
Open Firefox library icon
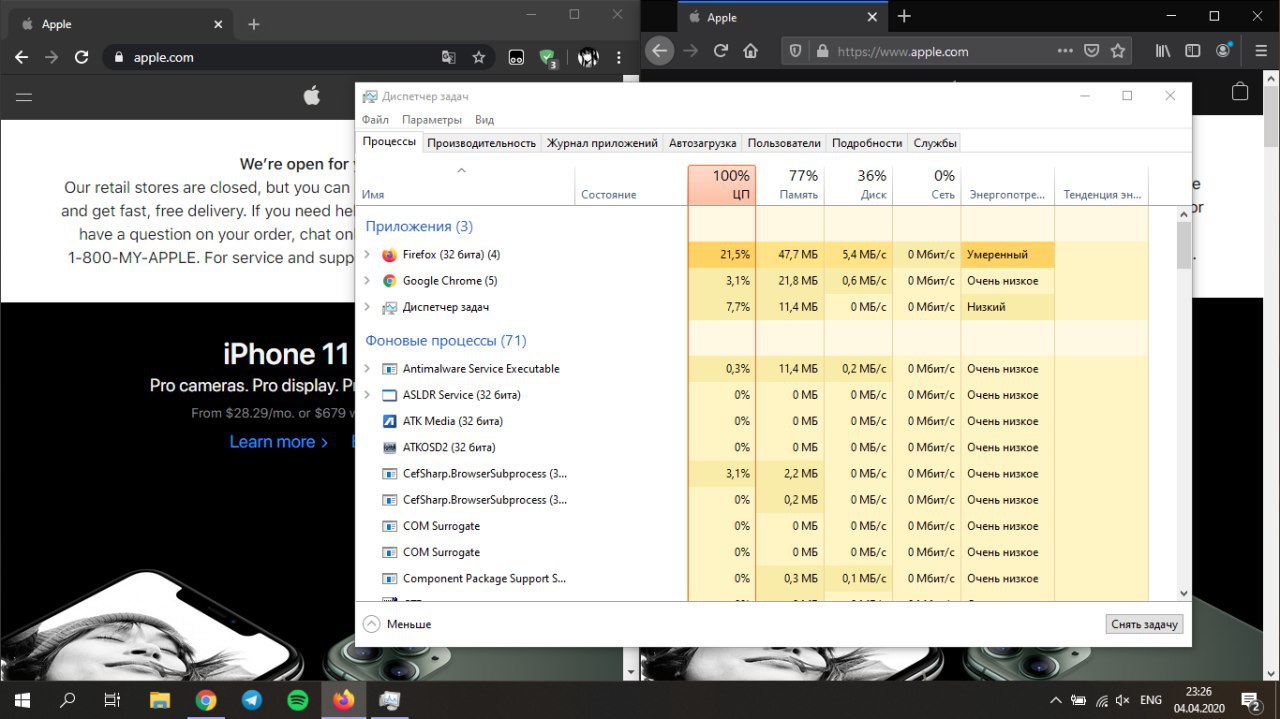(1163, 50)
